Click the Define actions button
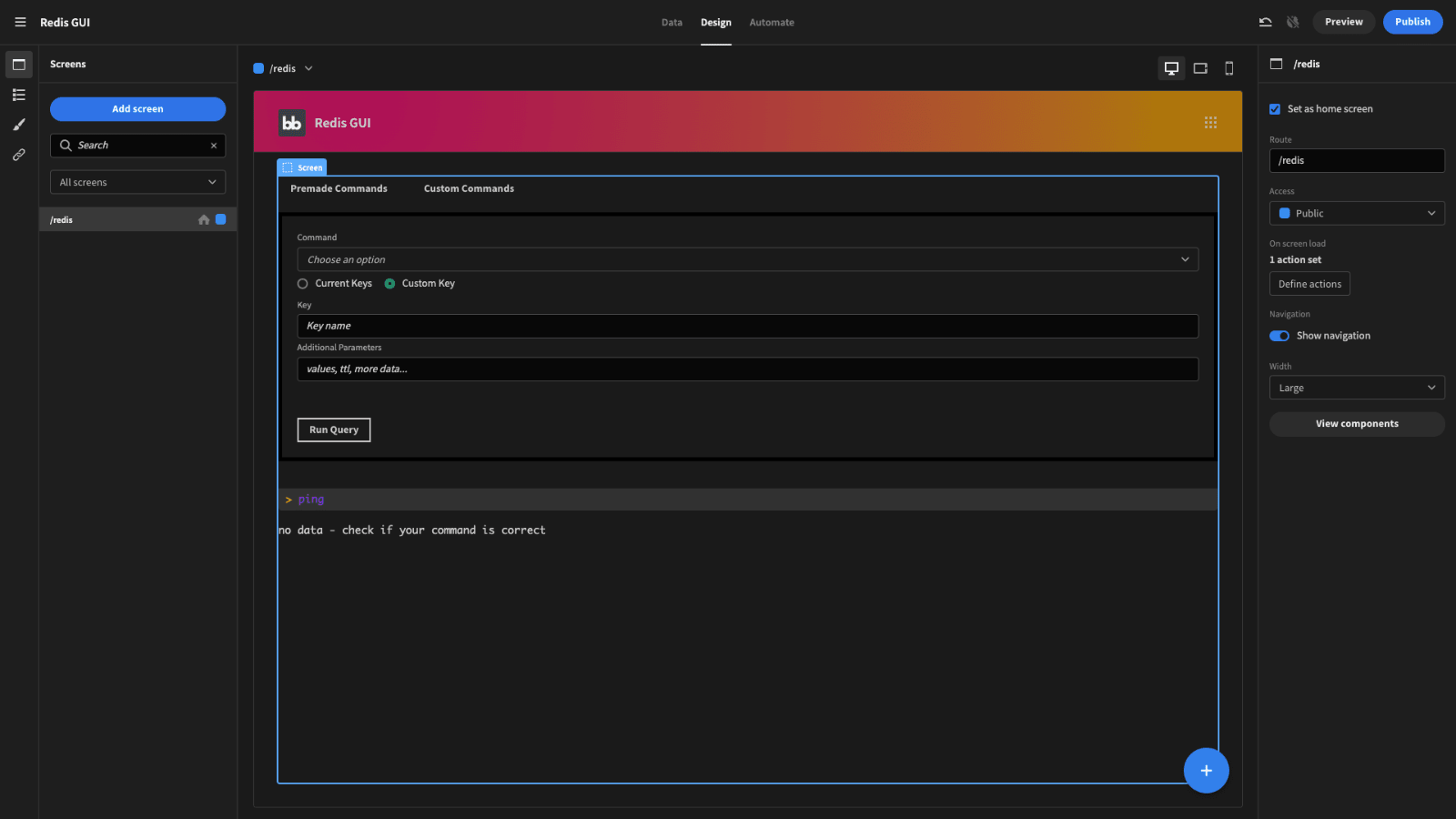The width and height of the screenshot is (1456, 819). coord(1309,284)
